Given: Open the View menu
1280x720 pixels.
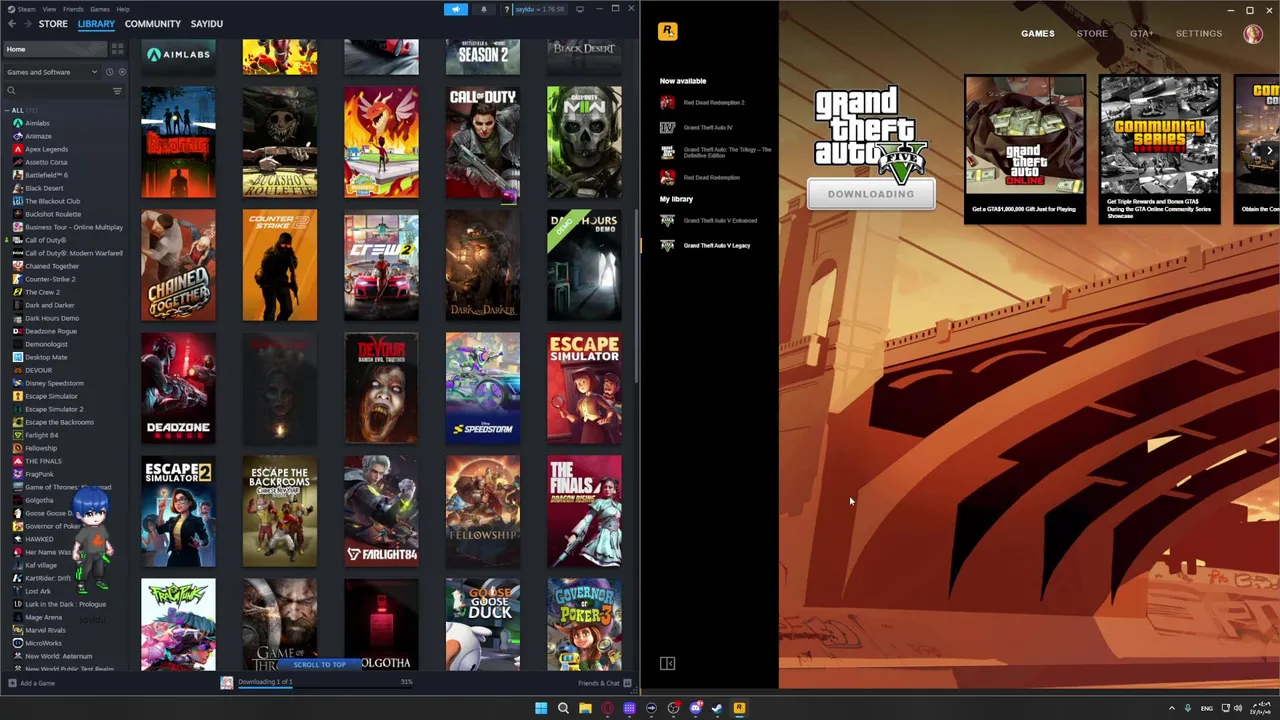Looking at the screenshot, I should tap(49, 9).
